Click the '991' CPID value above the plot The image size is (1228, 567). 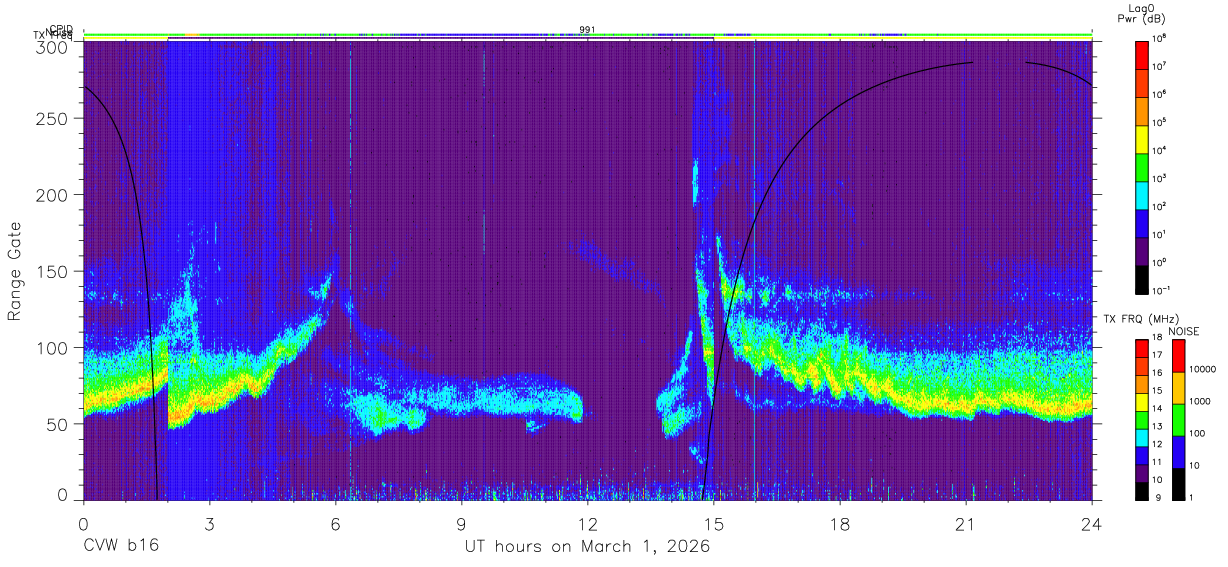(x=587, y=30)
